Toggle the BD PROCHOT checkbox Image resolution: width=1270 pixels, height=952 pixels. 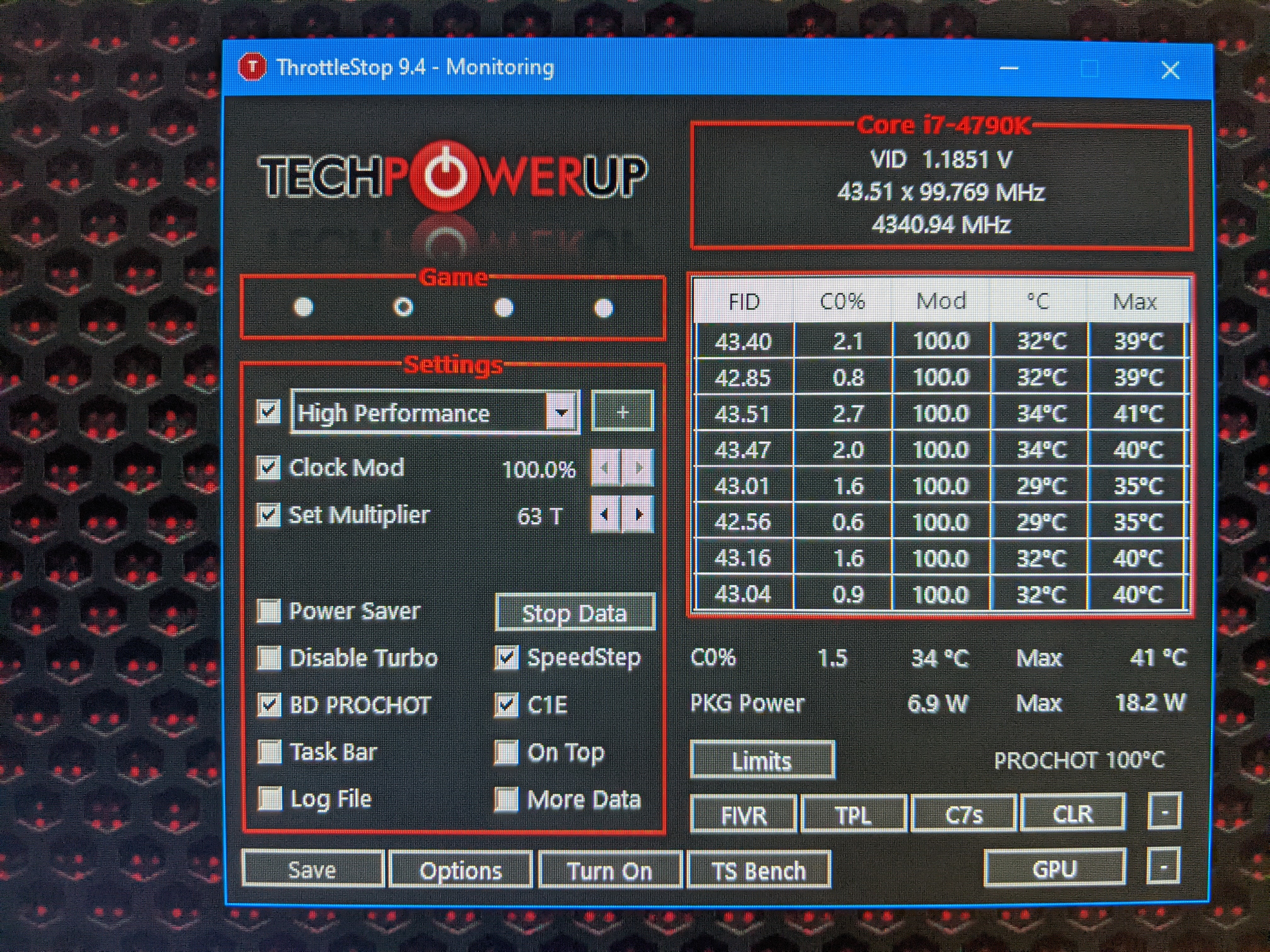[x=269, y=705]
